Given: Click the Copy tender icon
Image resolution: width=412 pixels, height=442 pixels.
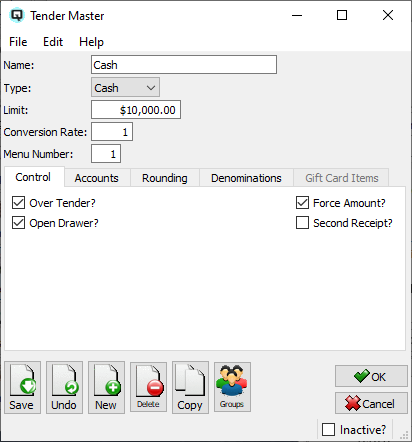Looking at the screenshot, I should (x=190, y=387).
